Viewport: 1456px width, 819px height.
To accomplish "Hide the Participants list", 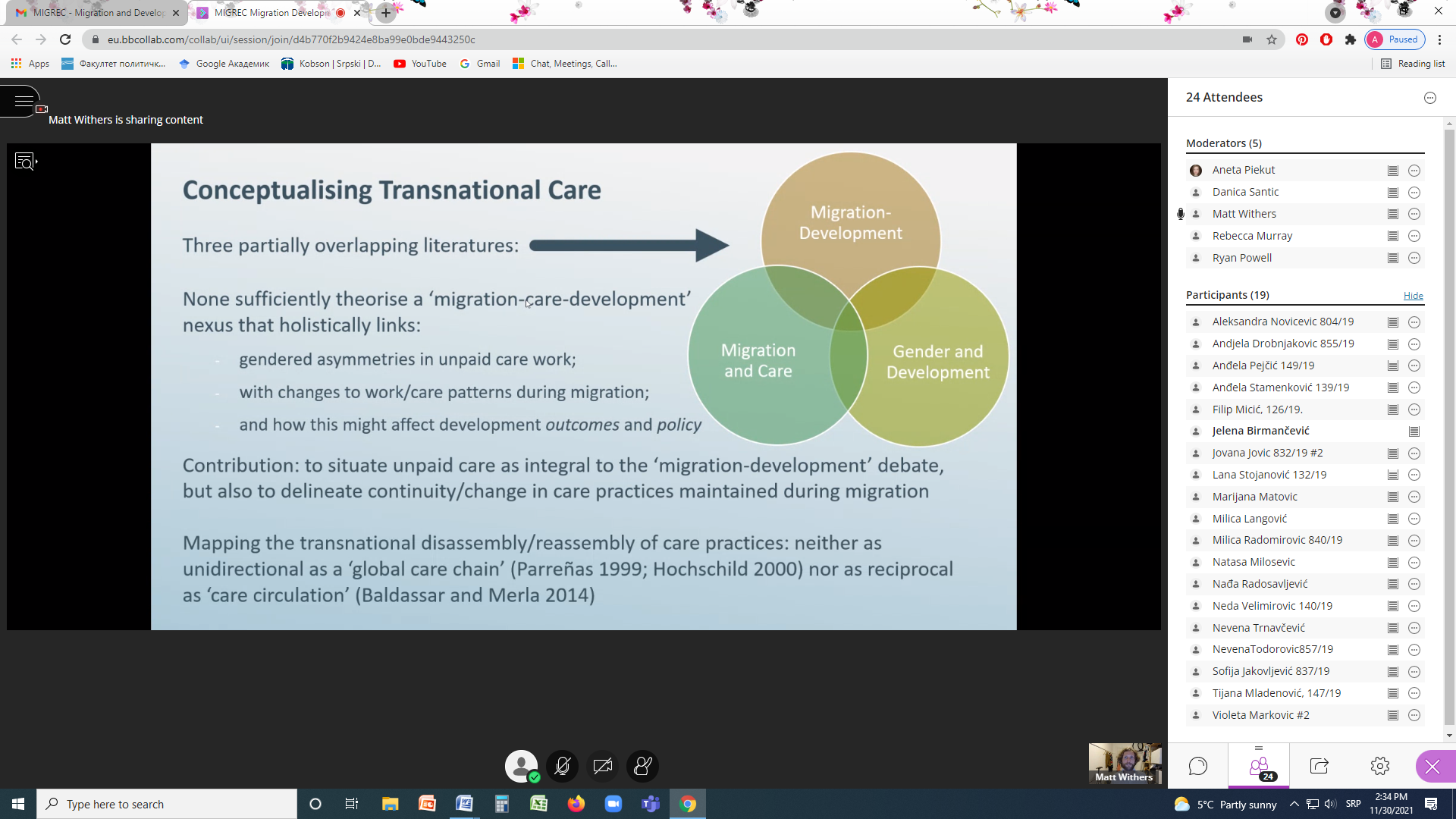I will click(x=1413, y=296).
